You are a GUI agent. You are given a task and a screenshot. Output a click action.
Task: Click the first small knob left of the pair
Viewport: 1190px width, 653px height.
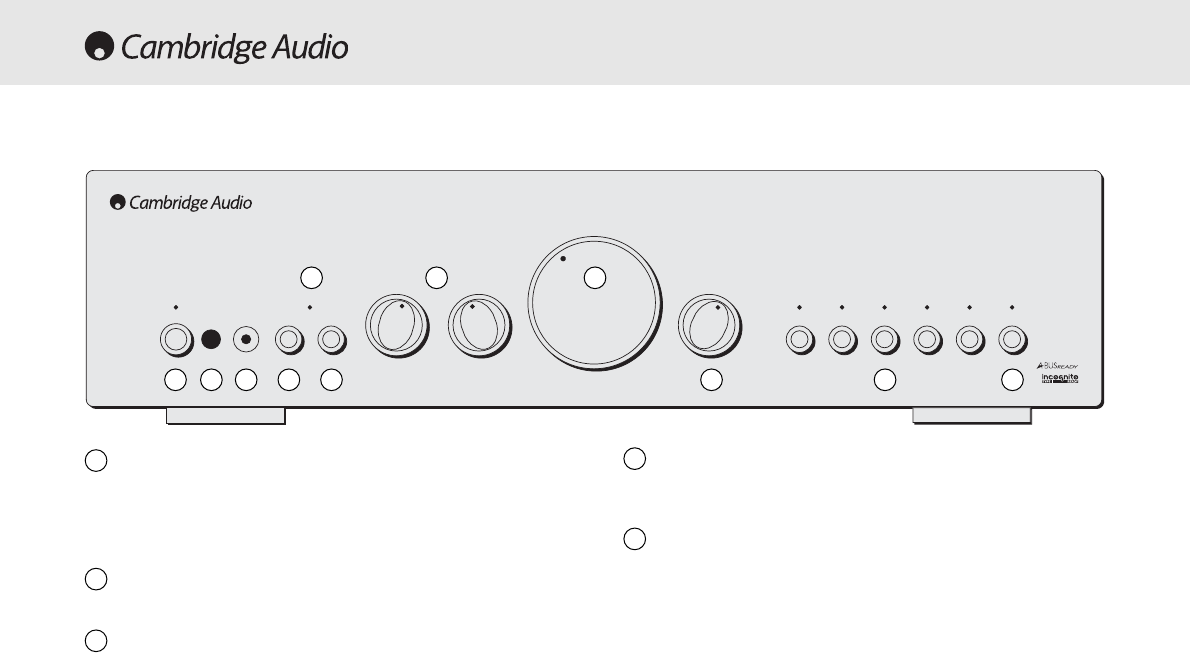point(397,326)
